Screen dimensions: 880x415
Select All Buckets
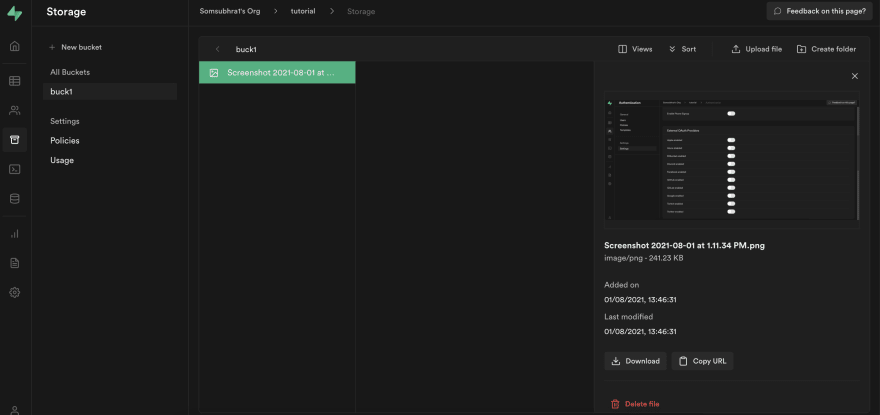[70, 72]
